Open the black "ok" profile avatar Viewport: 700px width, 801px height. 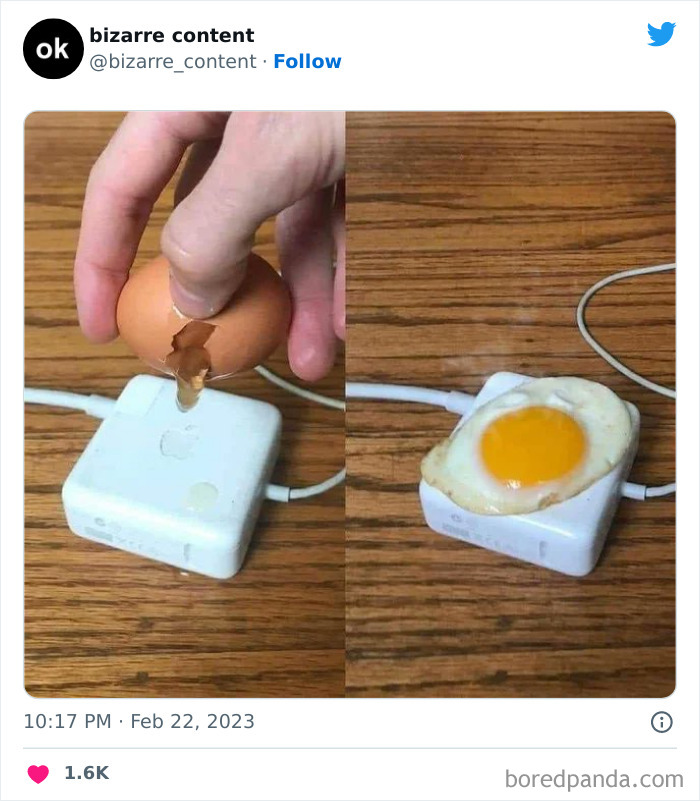53,49
